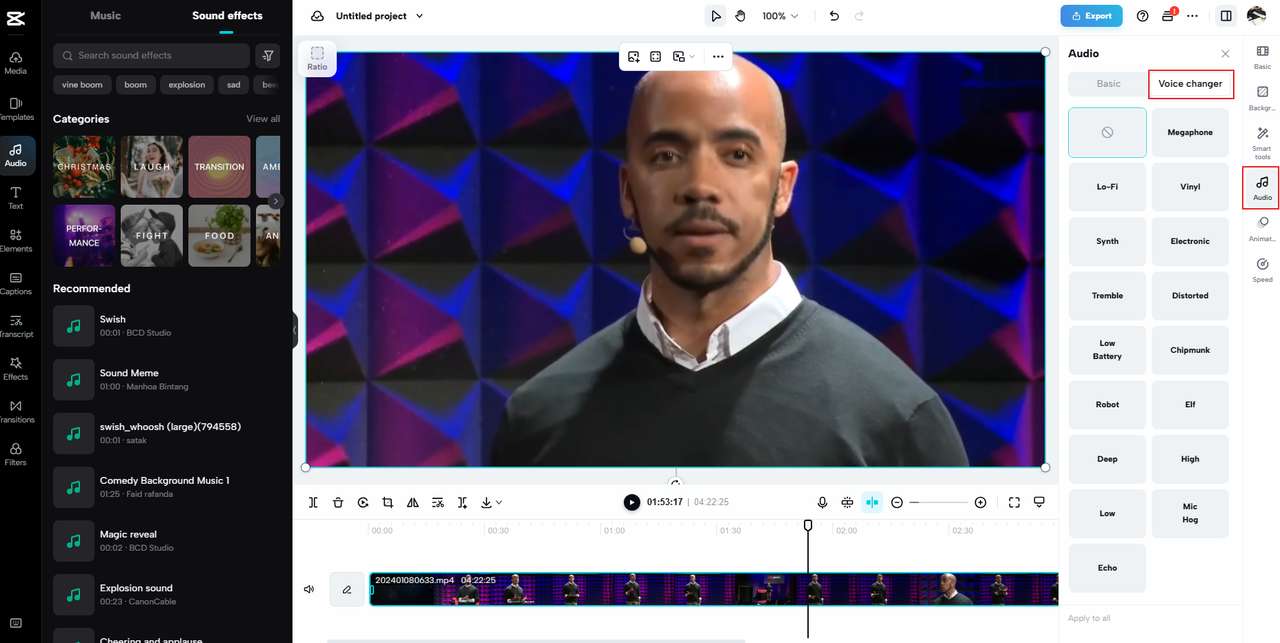Image resolution: width=1280 pixels, height=643 pixels.
Task: Close the Audio panel
Action: (x=1225, y=54)
